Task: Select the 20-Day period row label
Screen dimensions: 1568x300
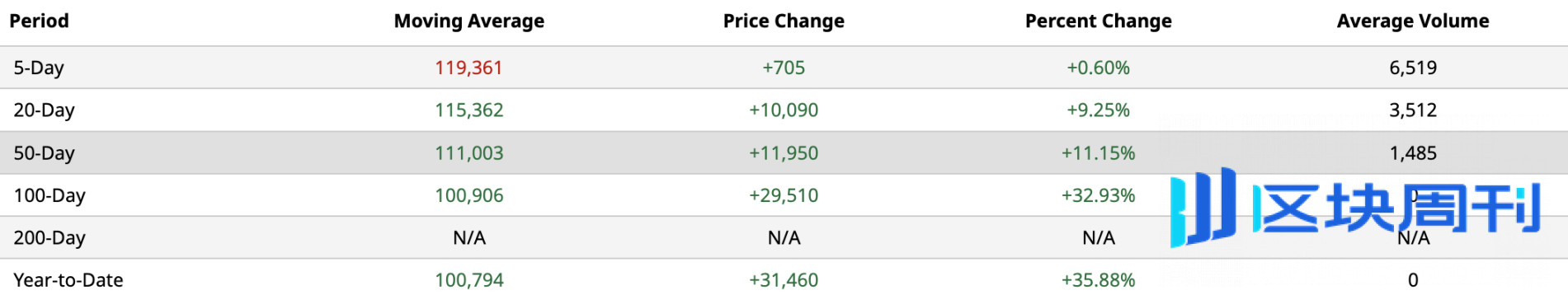Action: pos(44,110)
